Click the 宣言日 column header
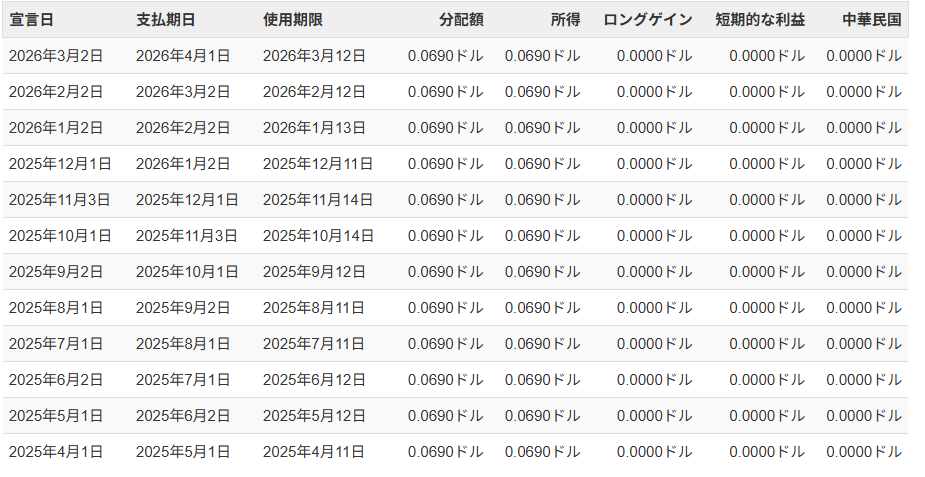The width and height of the screenshot is (925, 477). click(30, 20)
